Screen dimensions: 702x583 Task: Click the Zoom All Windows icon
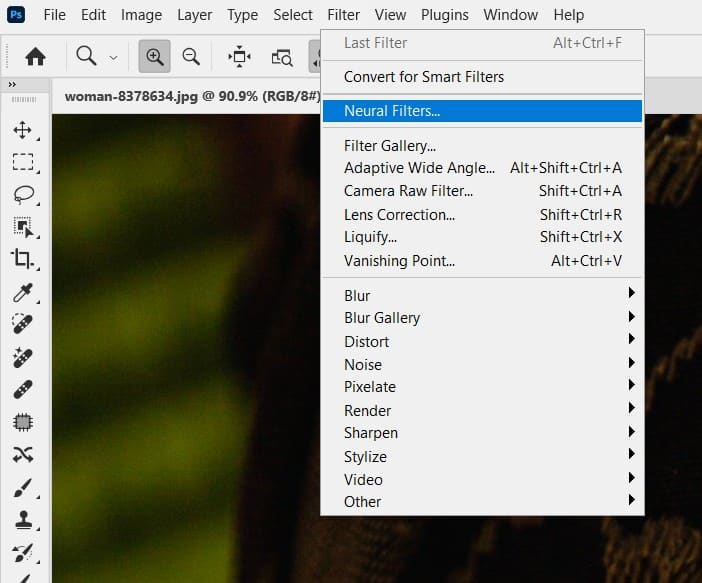282,57
